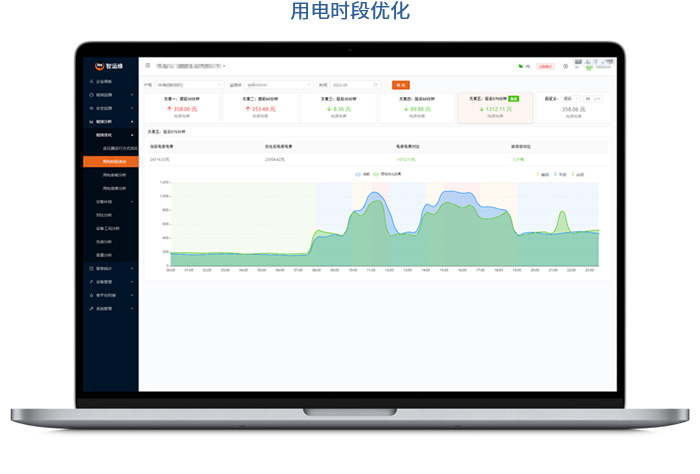700x474 pixels.
Task: Click the 1,200 value on chart y-axis
Action: tap(164, 182)
